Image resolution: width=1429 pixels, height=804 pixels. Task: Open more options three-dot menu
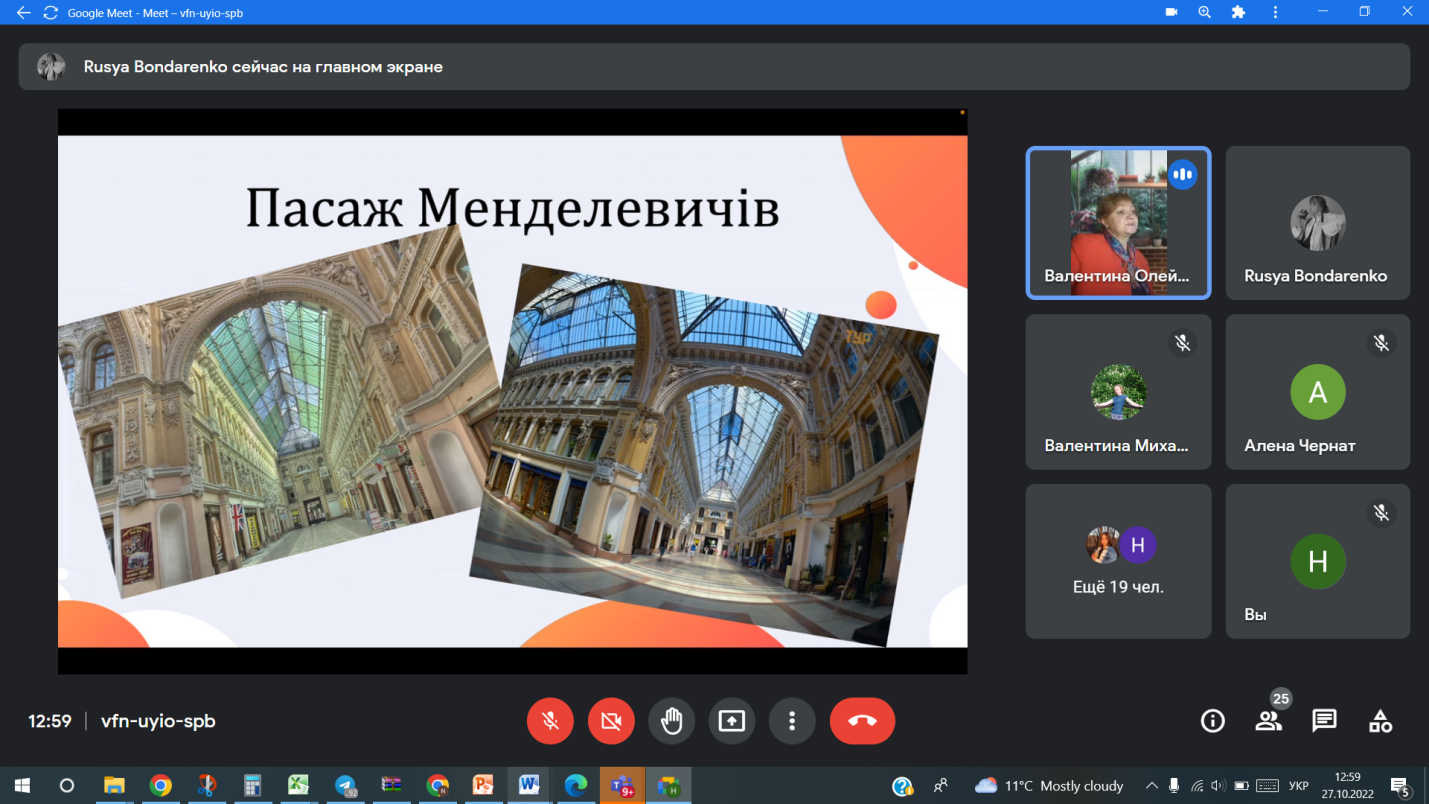coord(792,721)
